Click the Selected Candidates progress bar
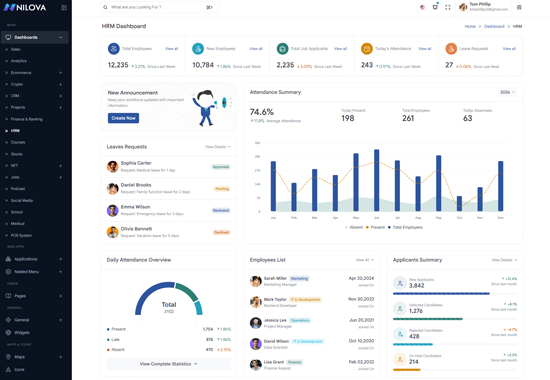 pos(455,319)
